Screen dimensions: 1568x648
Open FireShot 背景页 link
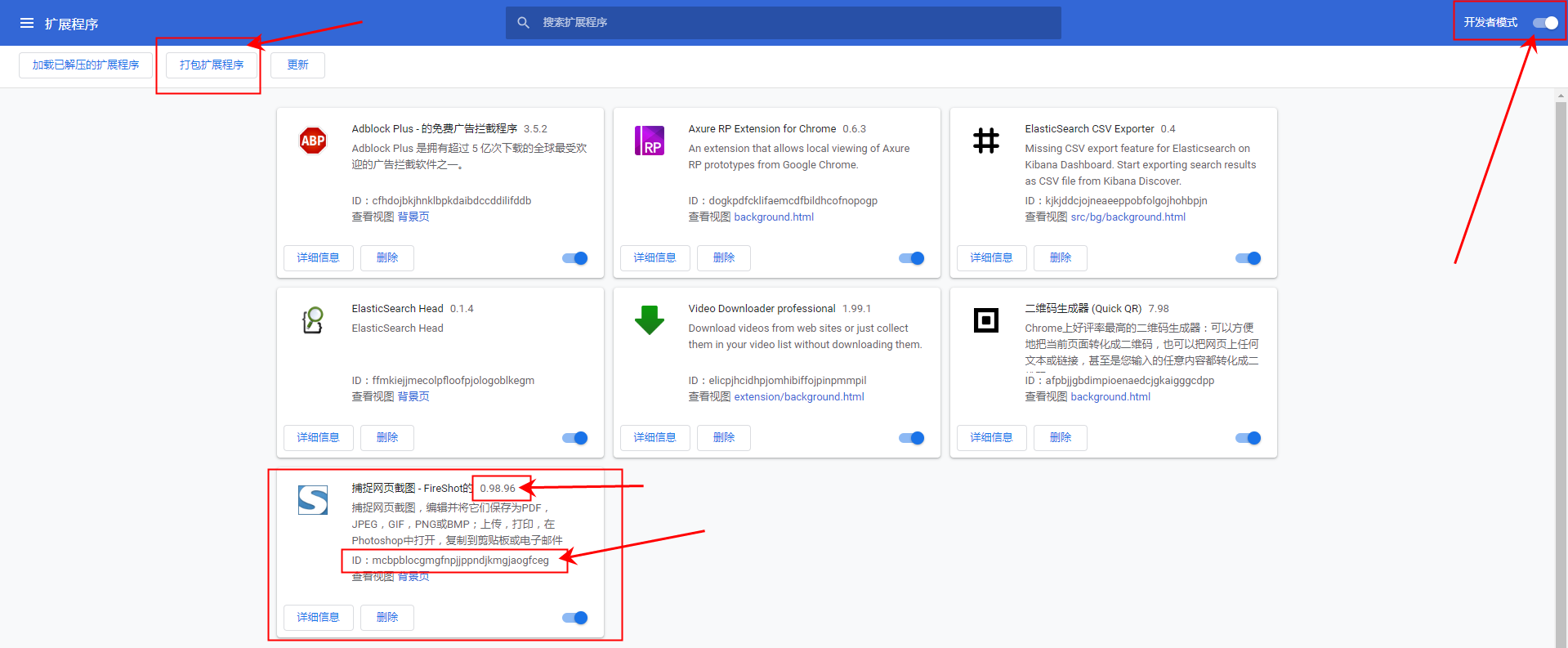(x=413, y=577)
